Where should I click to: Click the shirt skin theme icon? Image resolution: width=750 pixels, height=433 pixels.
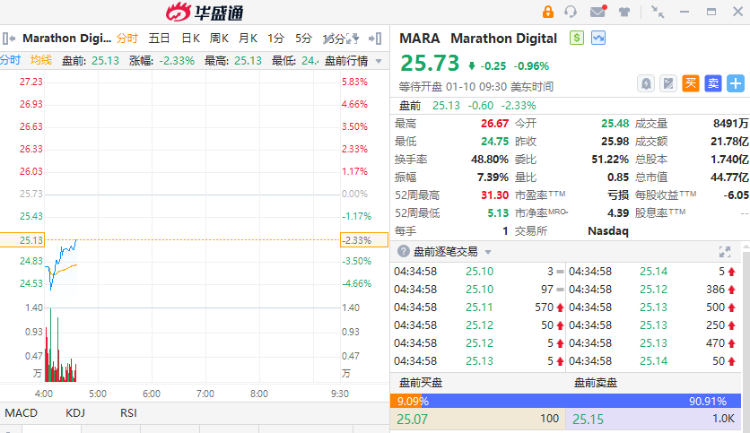[625, 12]
